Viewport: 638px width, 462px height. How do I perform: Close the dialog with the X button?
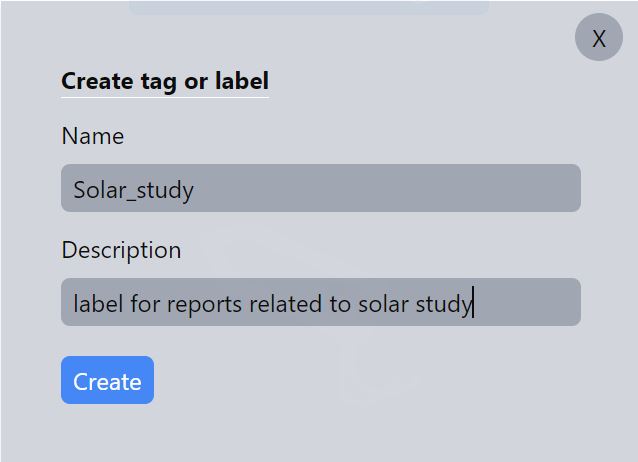point(599,39)
